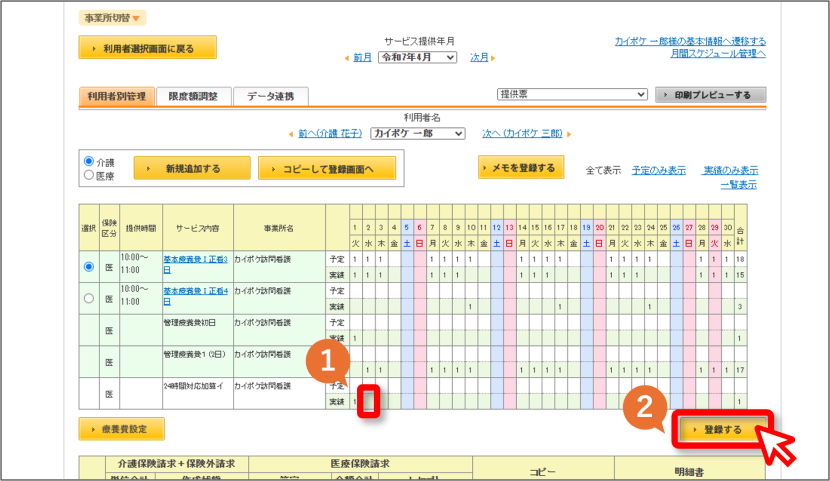830x481 pixels.
Task: Click the 新規追加する button
Action: [192, 169]
